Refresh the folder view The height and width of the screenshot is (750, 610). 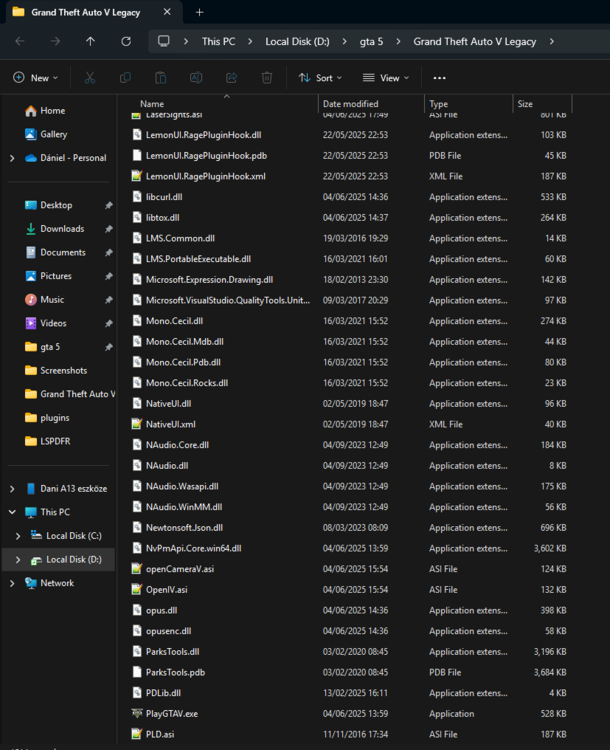pos(126,42)
